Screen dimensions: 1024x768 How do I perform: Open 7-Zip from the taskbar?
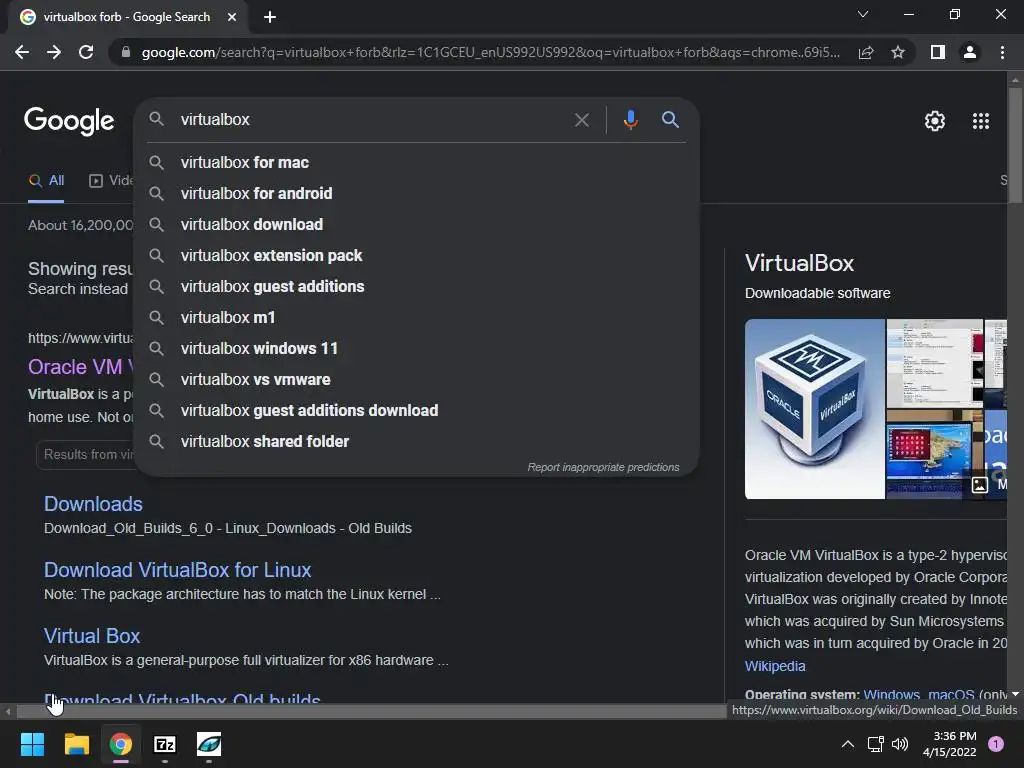pos(165,744)
